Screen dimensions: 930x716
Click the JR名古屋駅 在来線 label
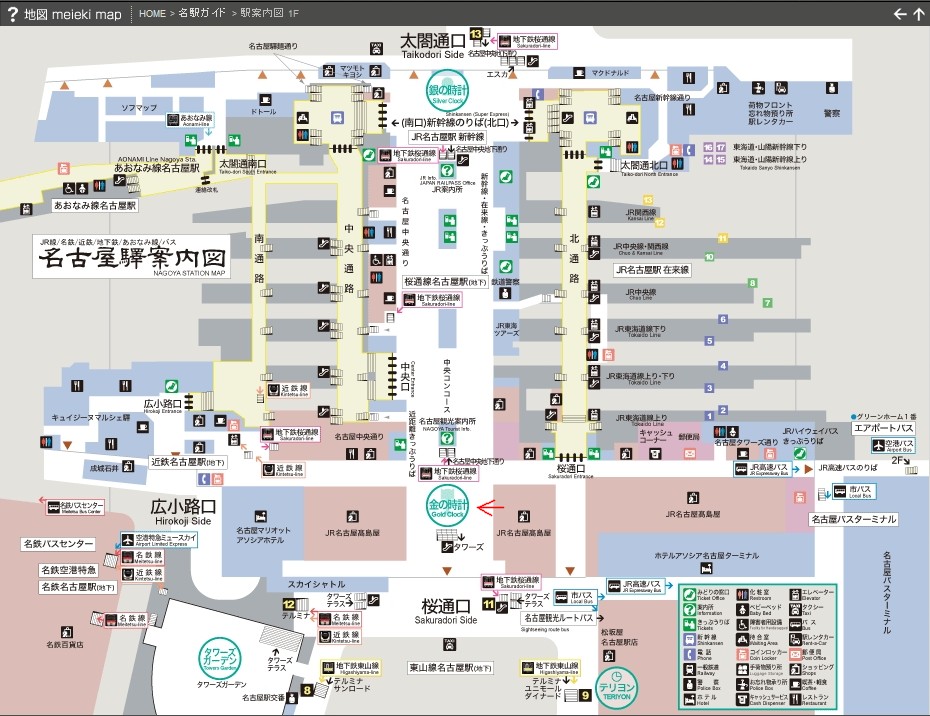[x=652, y=270]
